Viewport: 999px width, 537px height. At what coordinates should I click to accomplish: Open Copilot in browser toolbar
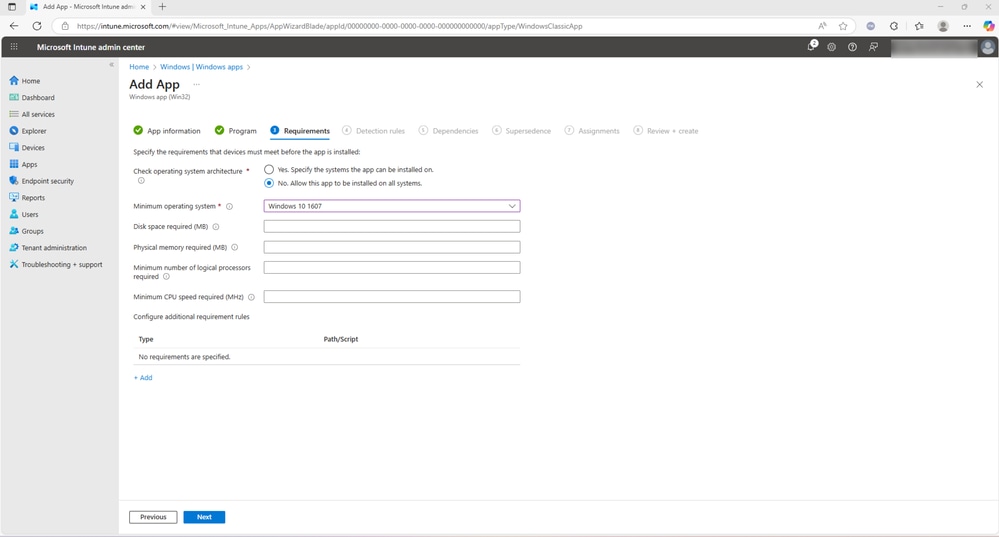point(988,26)
